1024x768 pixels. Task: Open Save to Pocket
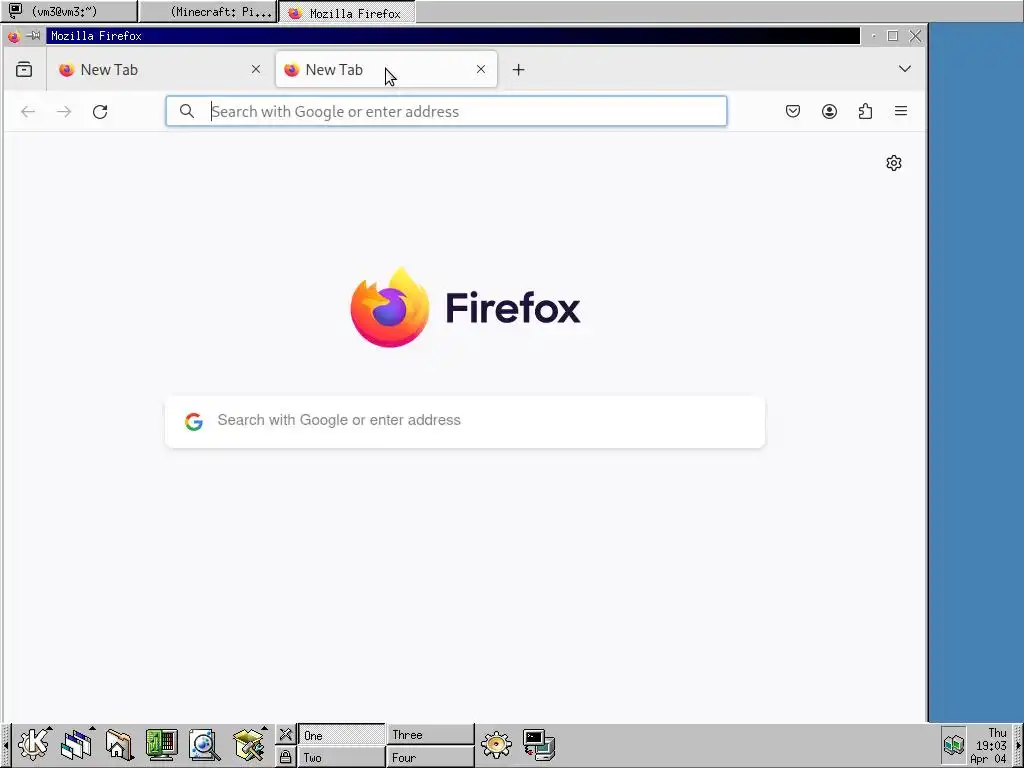coord(793,112)
